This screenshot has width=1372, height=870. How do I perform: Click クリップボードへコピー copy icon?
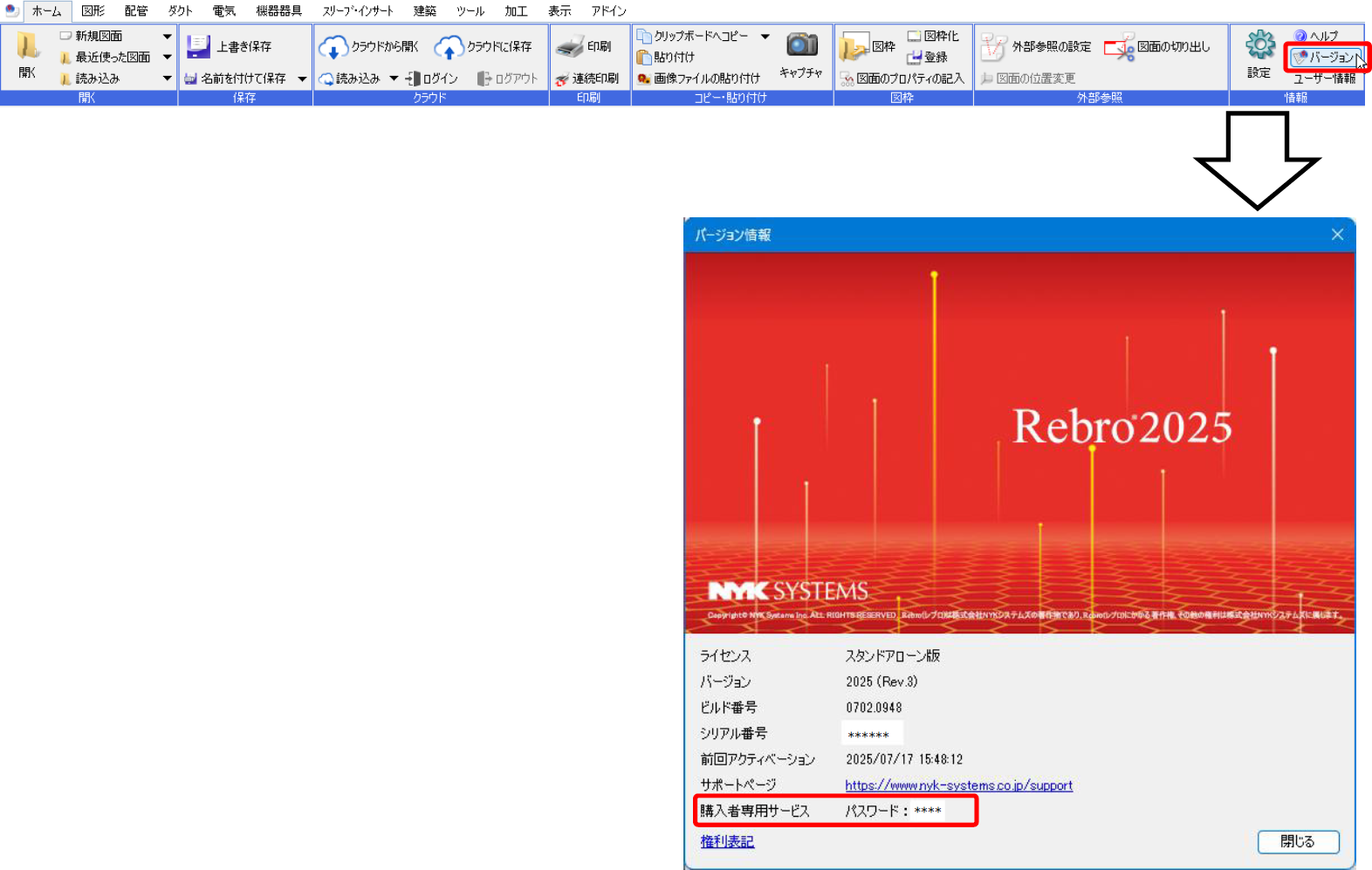[644, 36]
